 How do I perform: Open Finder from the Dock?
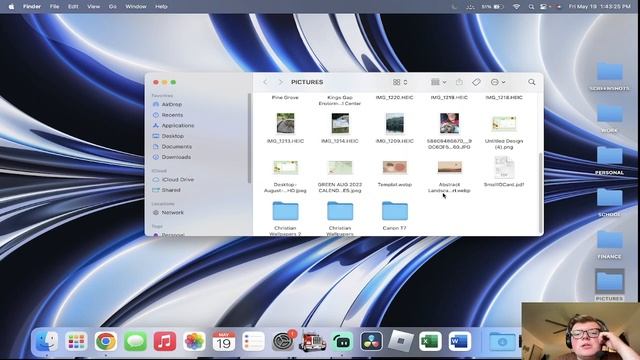point(47,341)
